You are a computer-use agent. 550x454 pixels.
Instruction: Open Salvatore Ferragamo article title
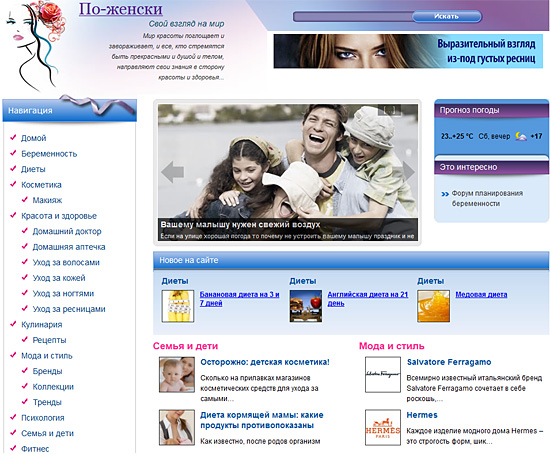[x=449, y=362]
